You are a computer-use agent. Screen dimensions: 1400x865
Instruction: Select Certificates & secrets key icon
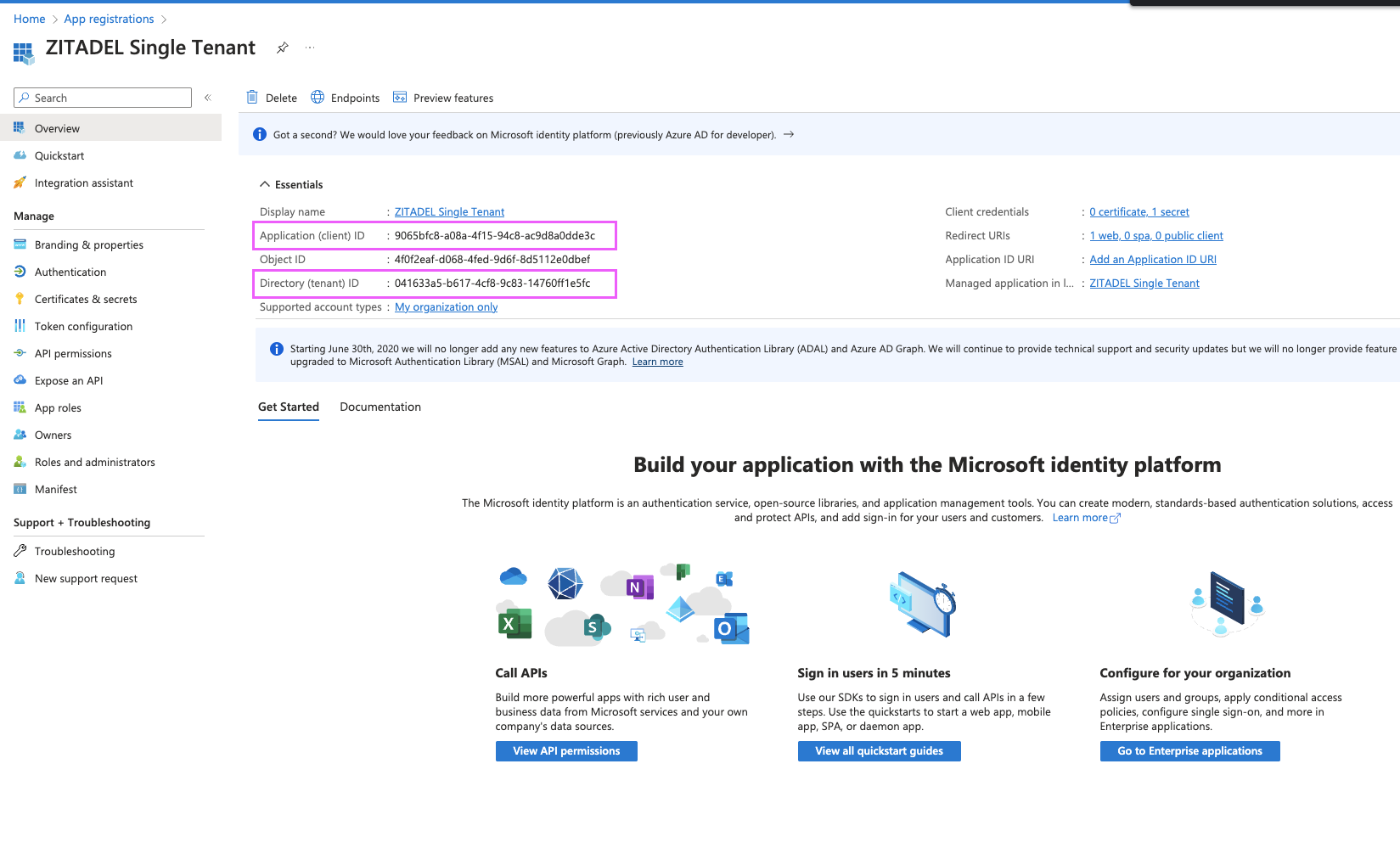pyautogui.click(x=20, y=299)
